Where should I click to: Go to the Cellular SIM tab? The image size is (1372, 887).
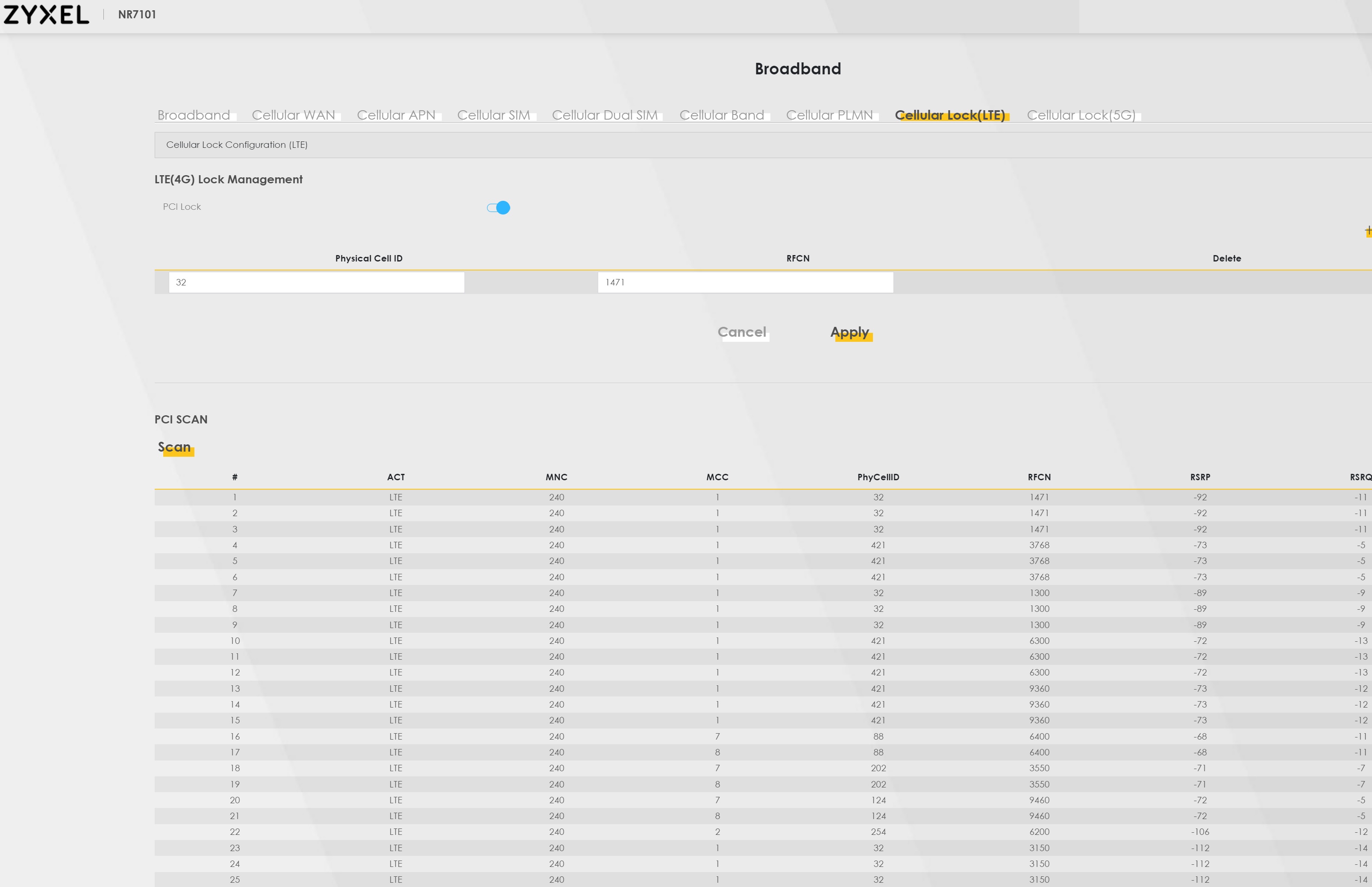click(493, 115)
